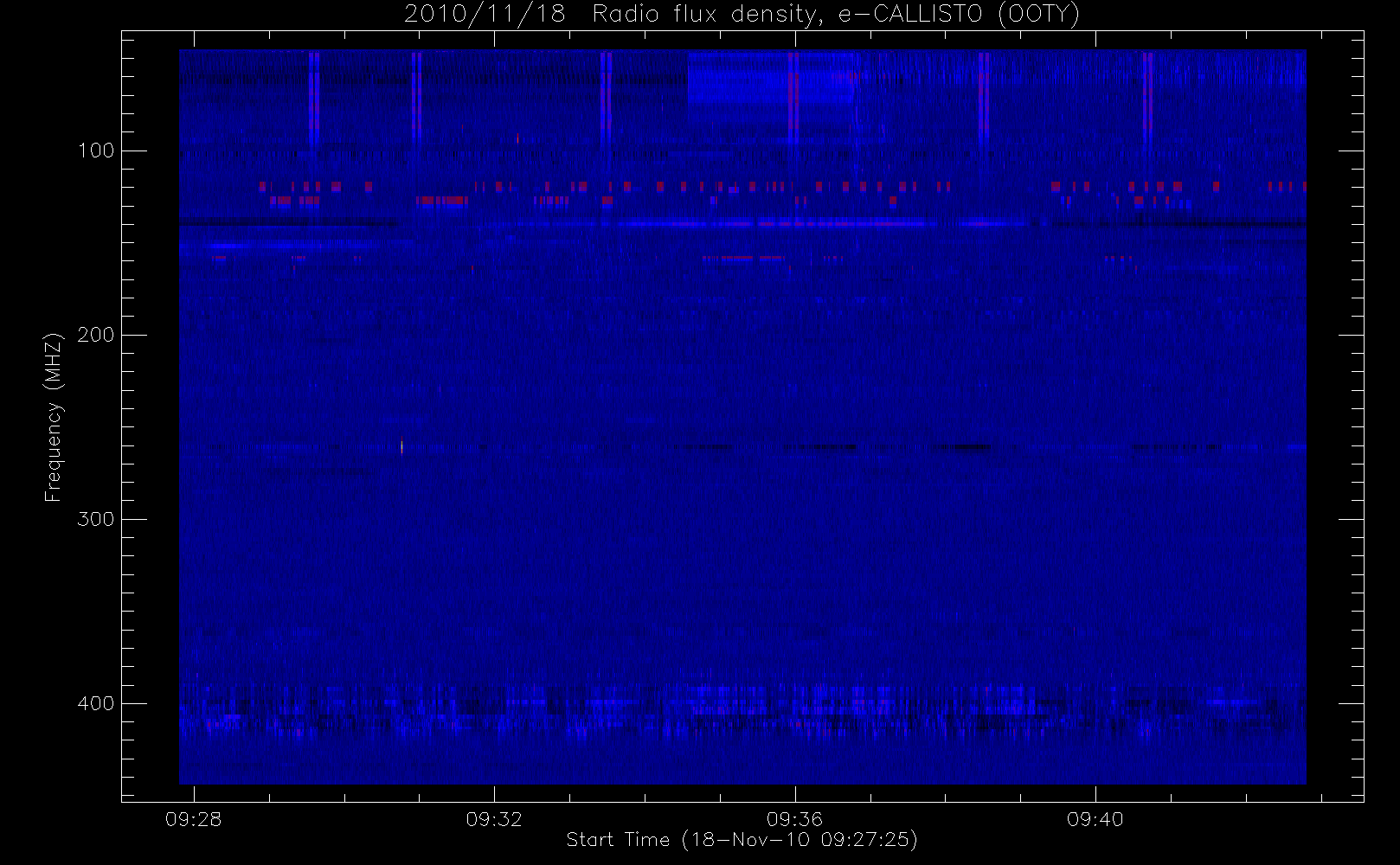
Task: Click the plot title '2010/11/18 Radio flux density, e-CALLISTO (OOTY)'
Action: [742, 15]
